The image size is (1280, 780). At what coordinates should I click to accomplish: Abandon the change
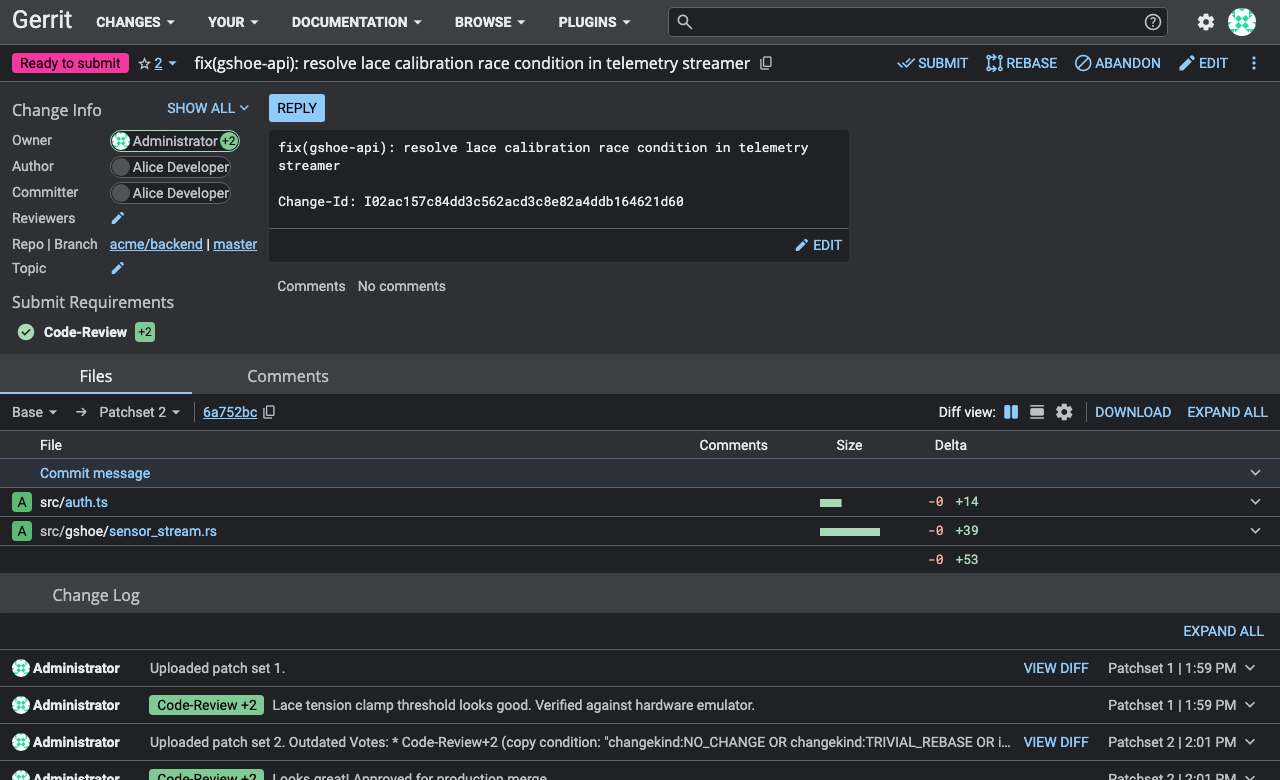[1118, 63]
